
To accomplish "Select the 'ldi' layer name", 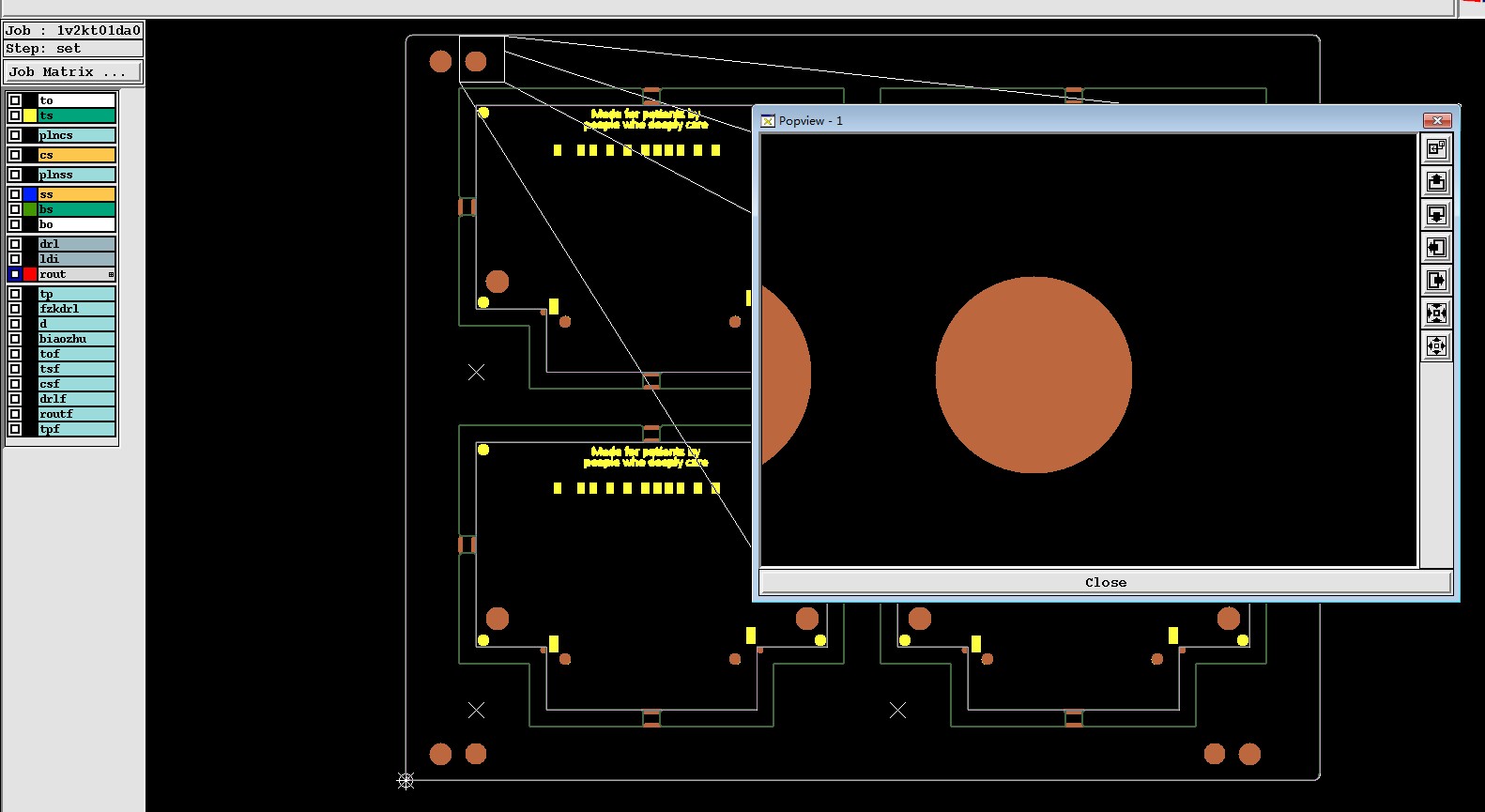I will [77, 259].
